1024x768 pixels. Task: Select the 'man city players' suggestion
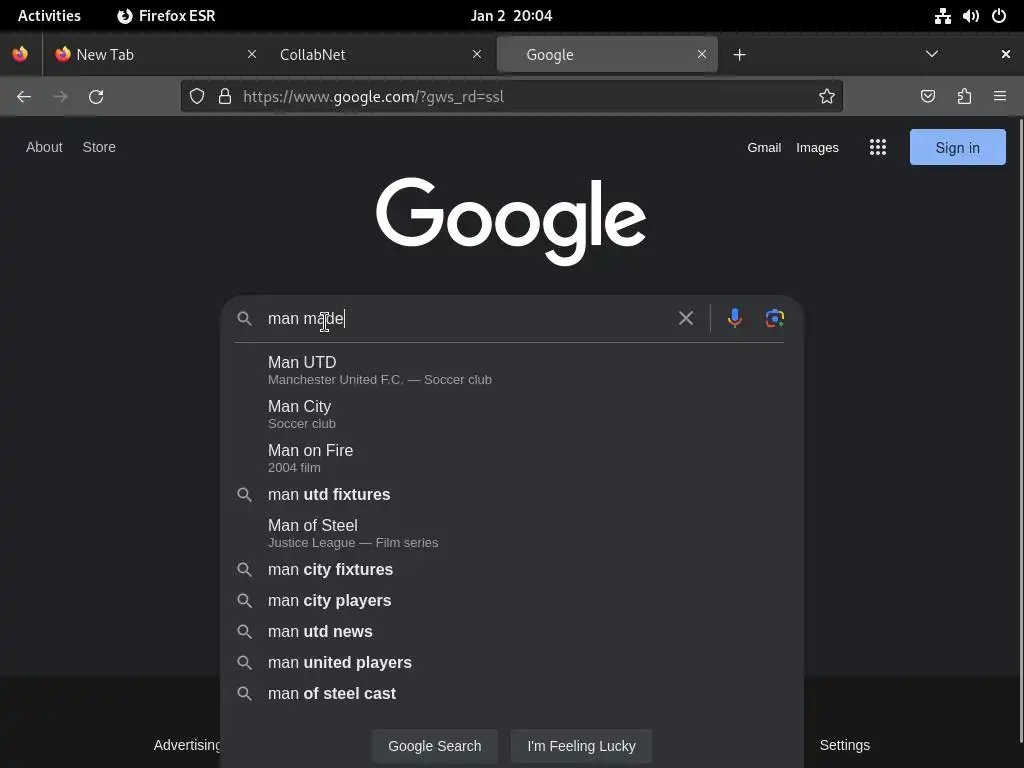[510, 600]
